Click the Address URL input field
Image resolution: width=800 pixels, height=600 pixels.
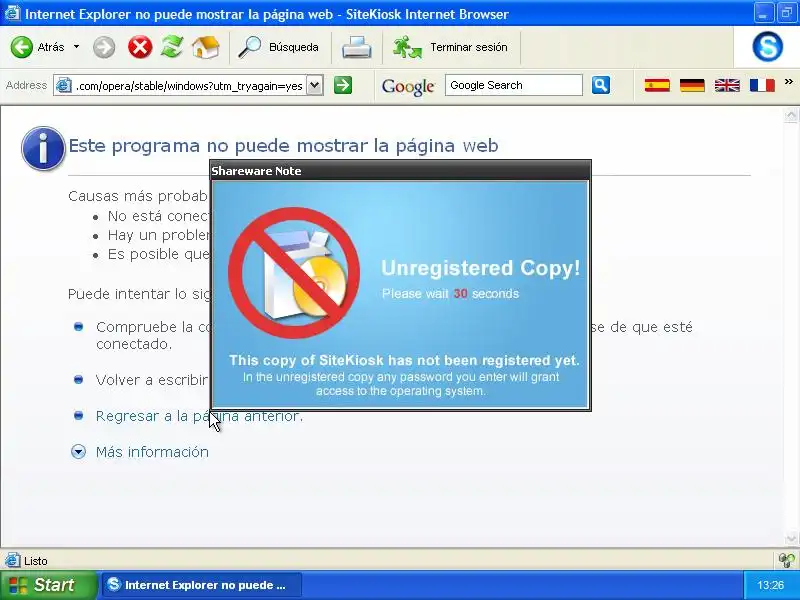(190, 86)
